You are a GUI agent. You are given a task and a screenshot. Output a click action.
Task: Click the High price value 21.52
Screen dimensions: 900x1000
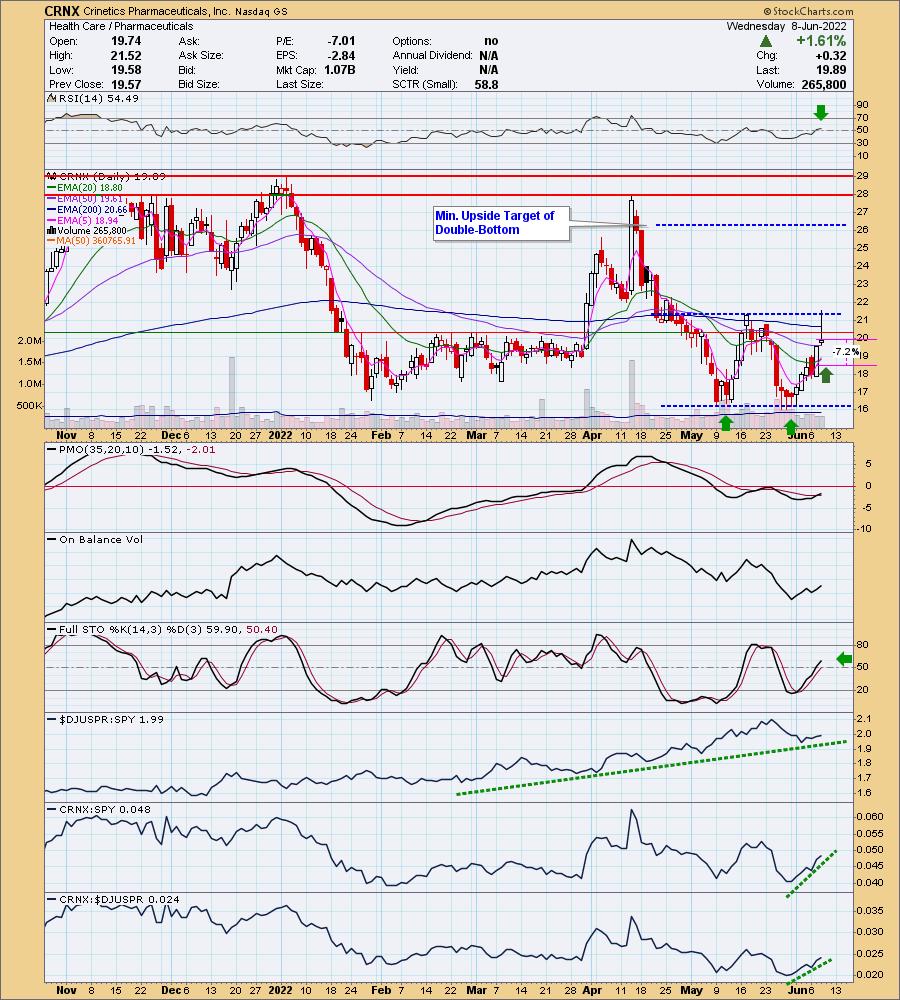click(x=125, y=55)
